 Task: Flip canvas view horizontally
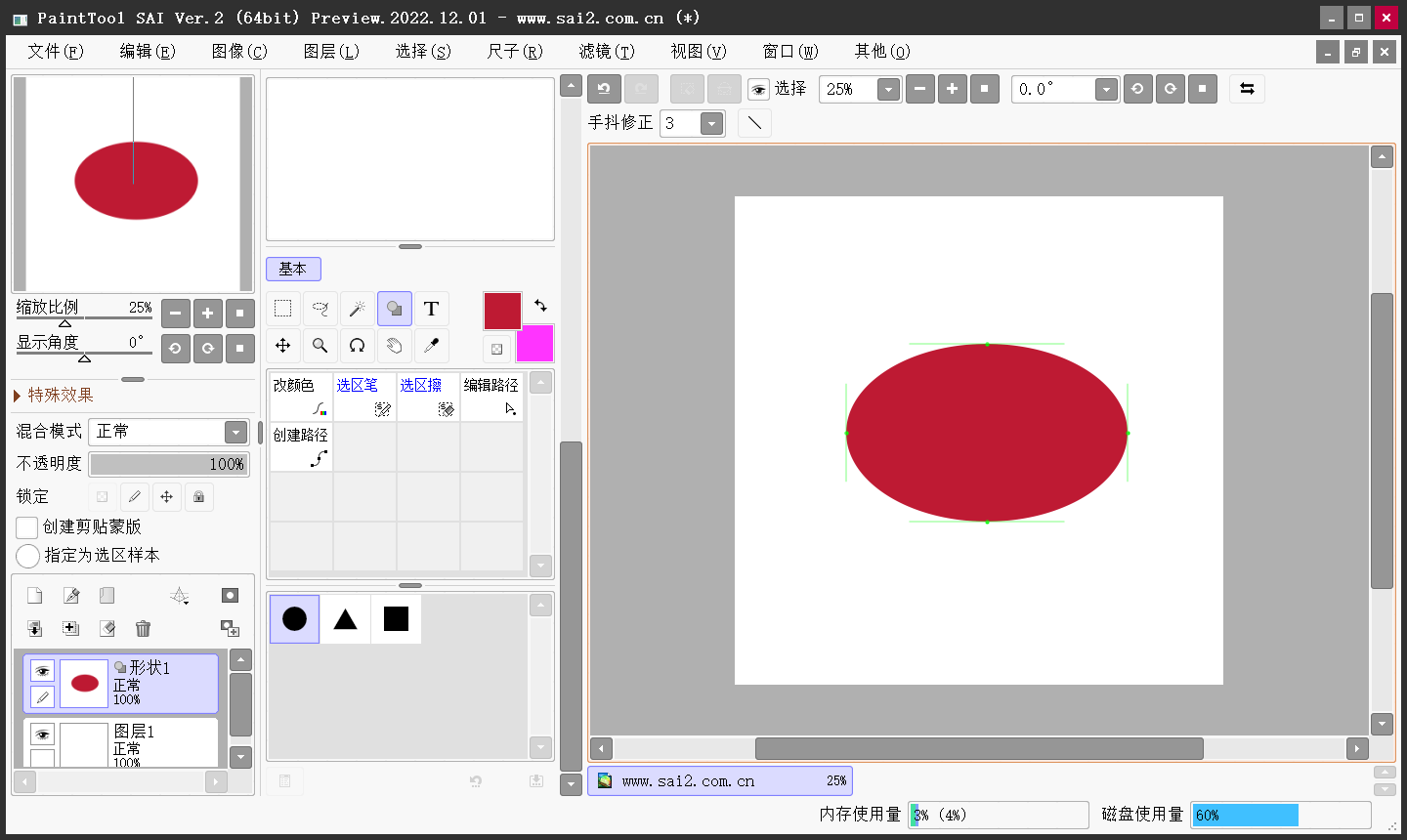point(1247,89)
